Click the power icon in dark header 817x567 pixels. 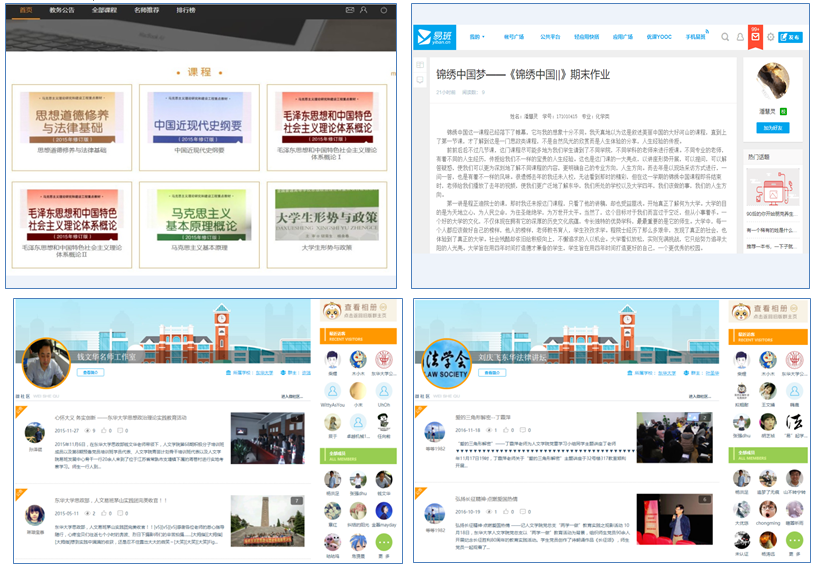[x=384, y=10]
